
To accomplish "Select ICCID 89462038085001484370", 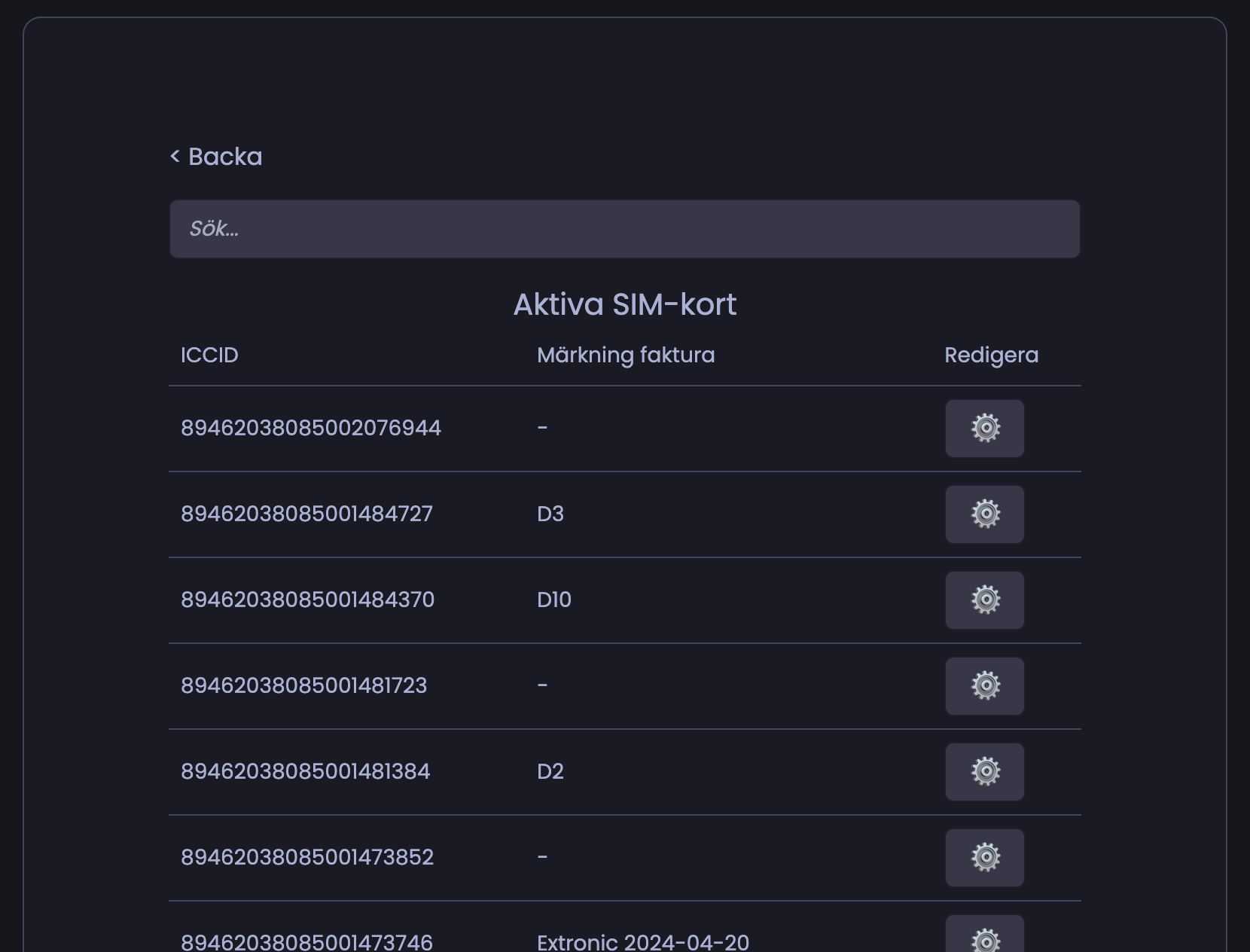I will pyautogui.click(x=307, y=600).
